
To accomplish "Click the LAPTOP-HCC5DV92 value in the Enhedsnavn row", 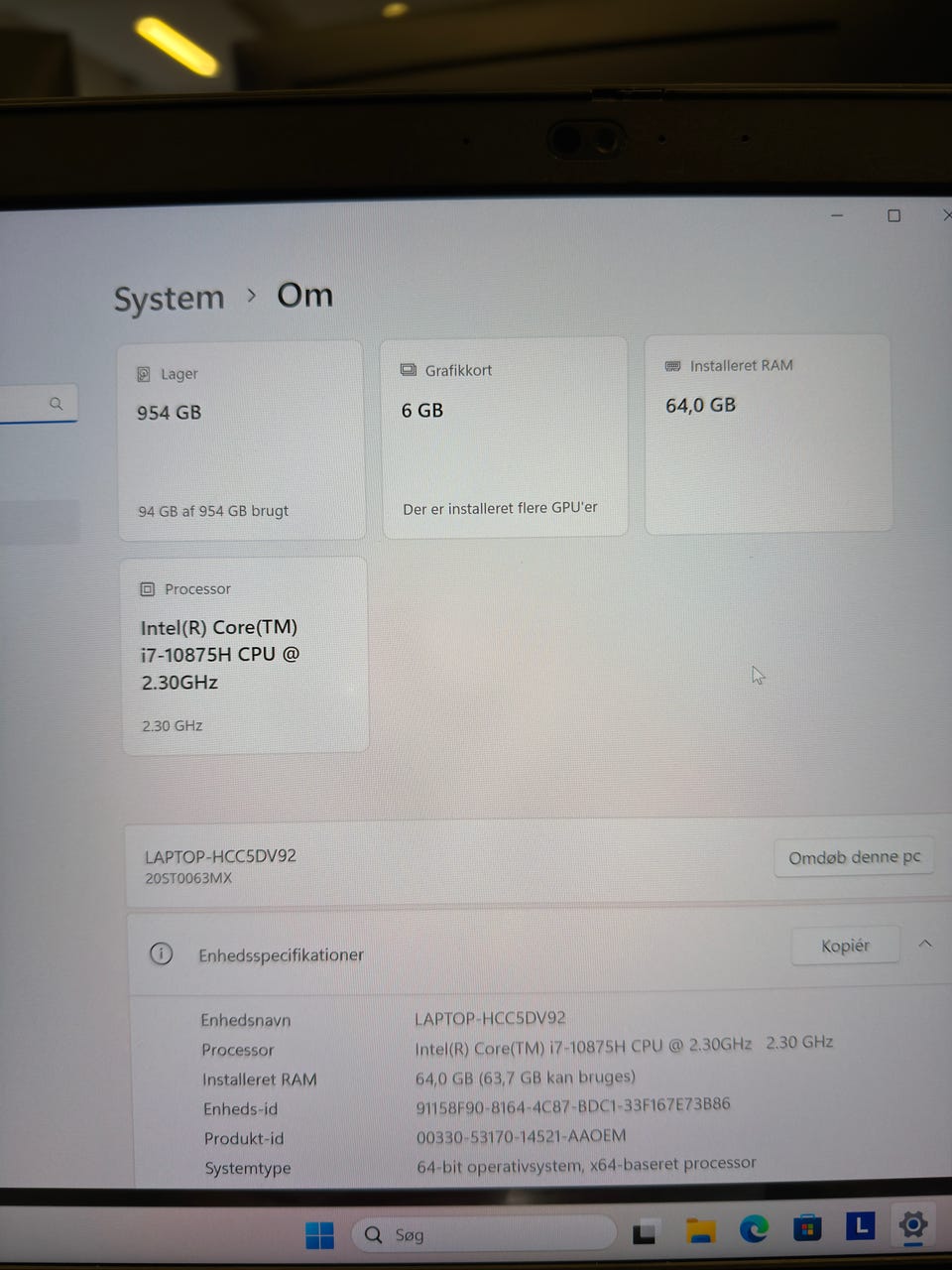I will (x=490, y=1018).
